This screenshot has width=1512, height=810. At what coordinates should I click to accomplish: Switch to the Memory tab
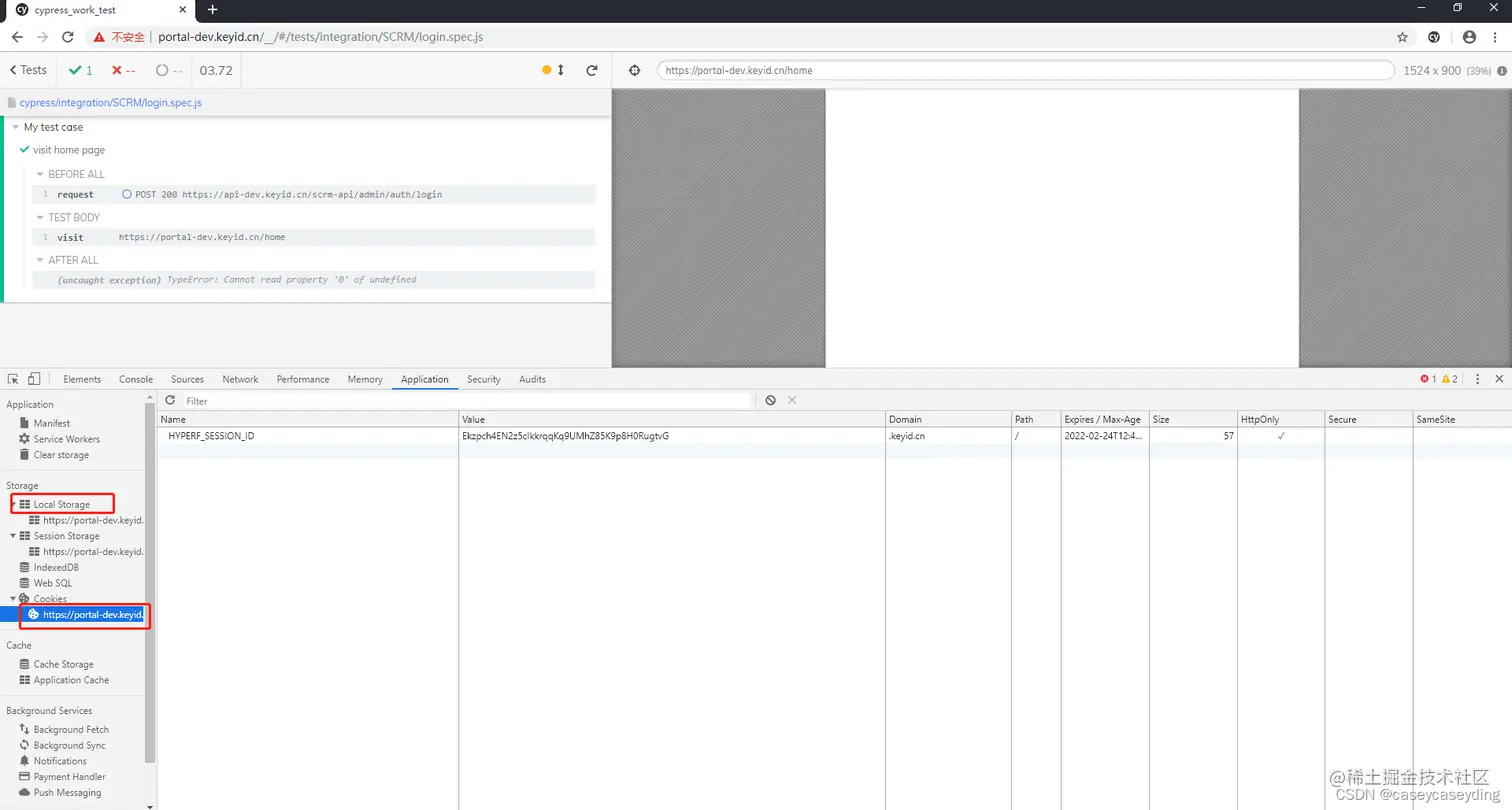tap(365, 379)
